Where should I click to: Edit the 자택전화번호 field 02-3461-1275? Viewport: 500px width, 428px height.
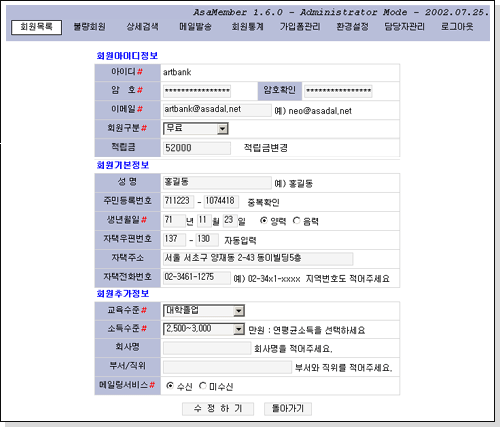pyautogui.click(x=197, y=278)
